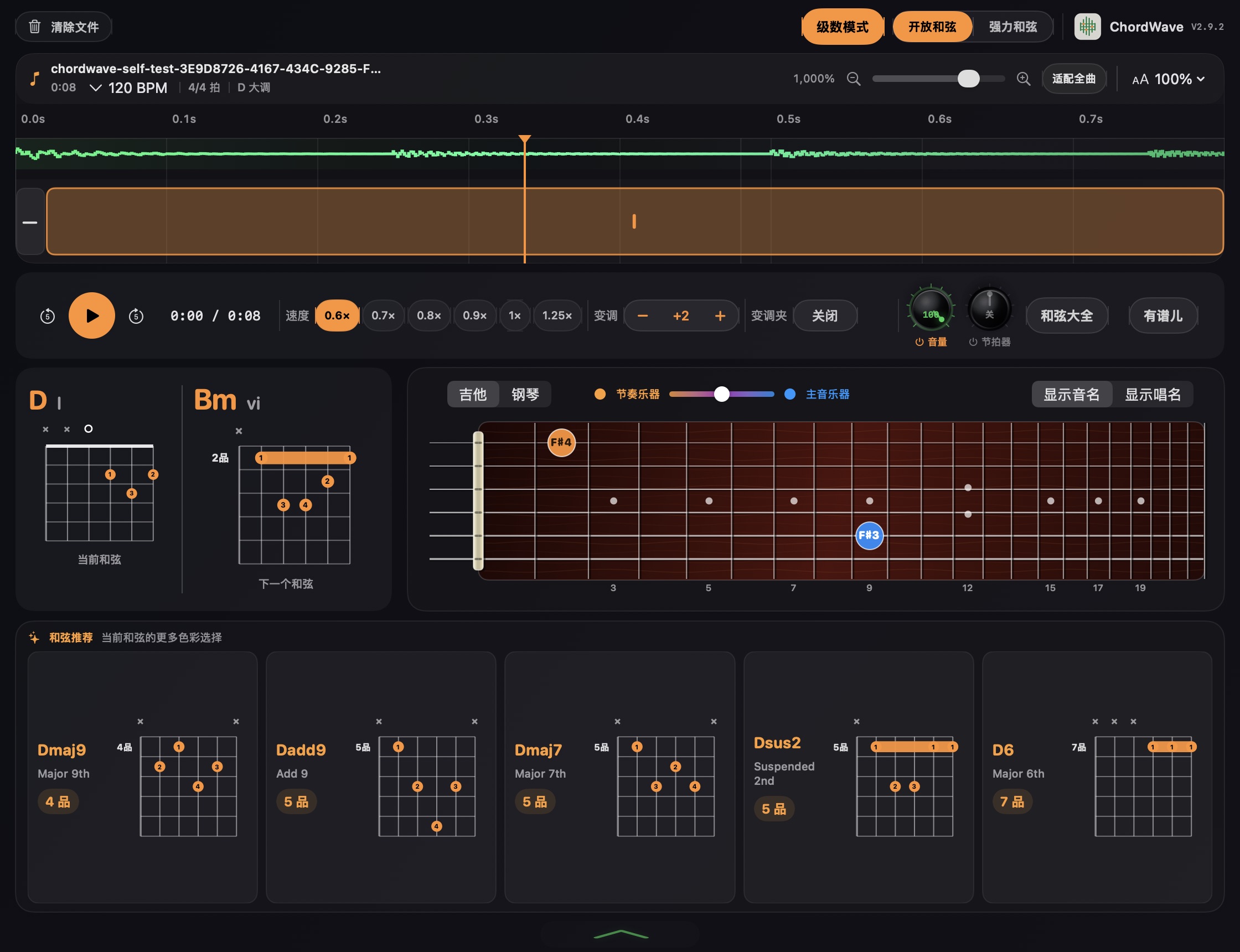Click the metronome 节拍器 knob

[x=989, y=310]
